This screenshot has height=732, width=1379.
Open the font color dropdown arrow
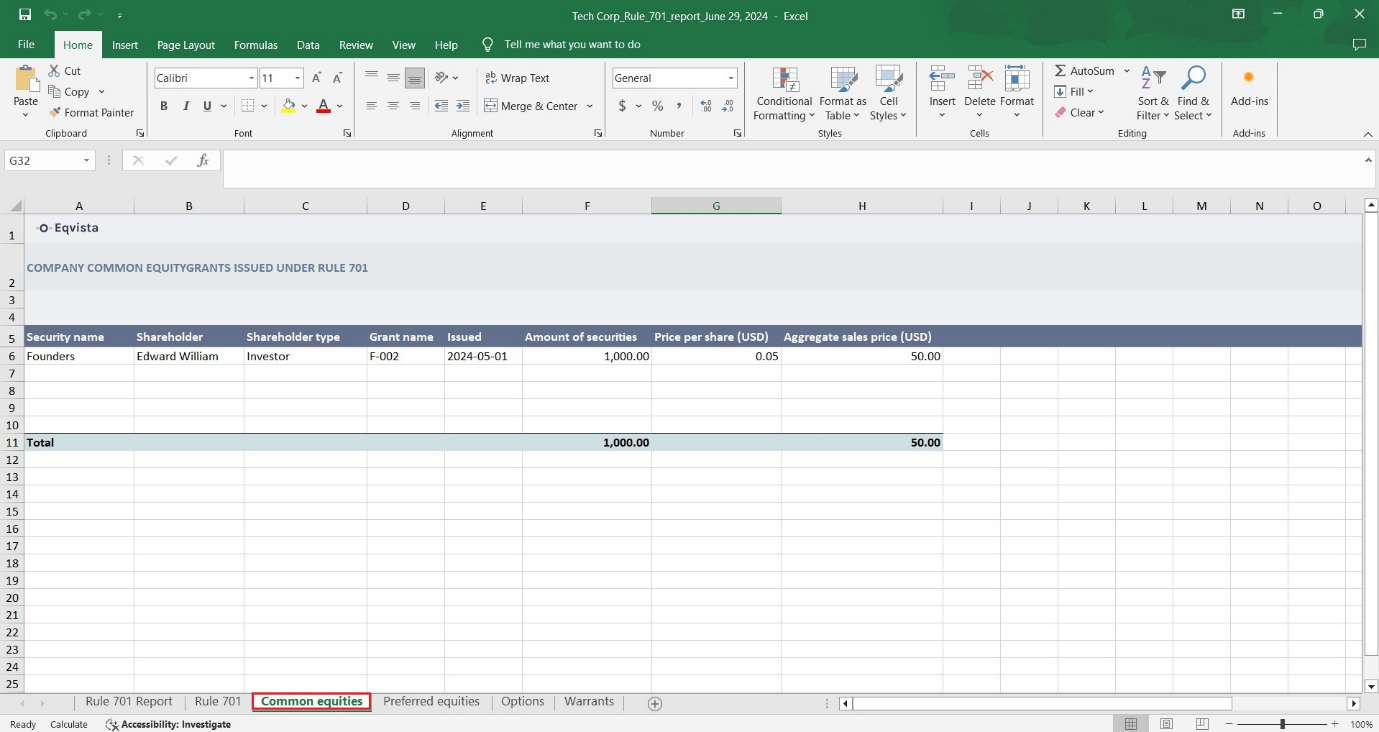click(340, 106)
